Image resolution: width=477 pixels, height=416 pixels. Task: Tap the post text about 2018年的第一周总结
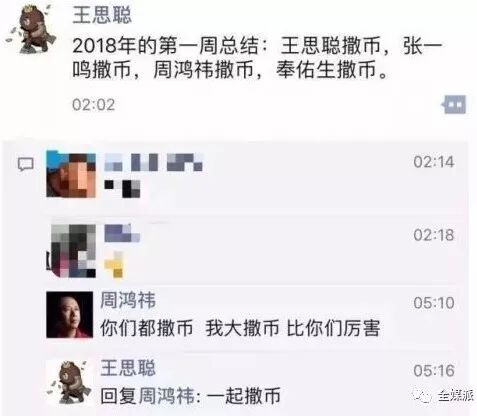(257, 58)
